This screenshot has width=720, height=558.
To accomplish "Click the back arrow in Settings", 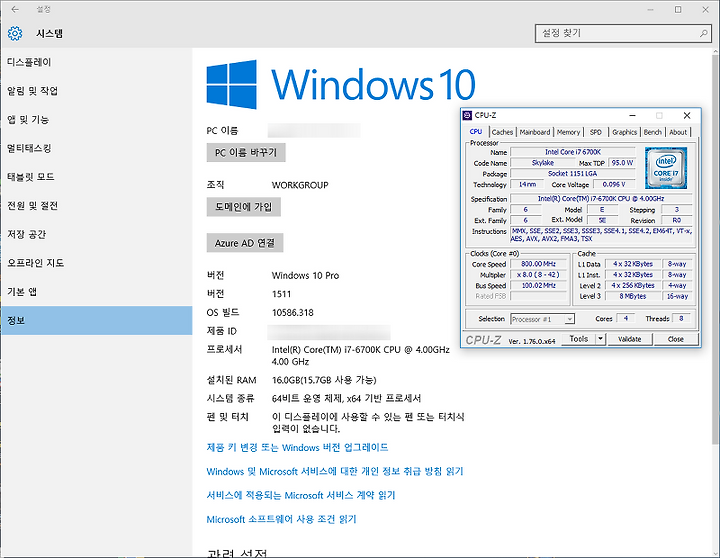I will [x=15, y=9].
